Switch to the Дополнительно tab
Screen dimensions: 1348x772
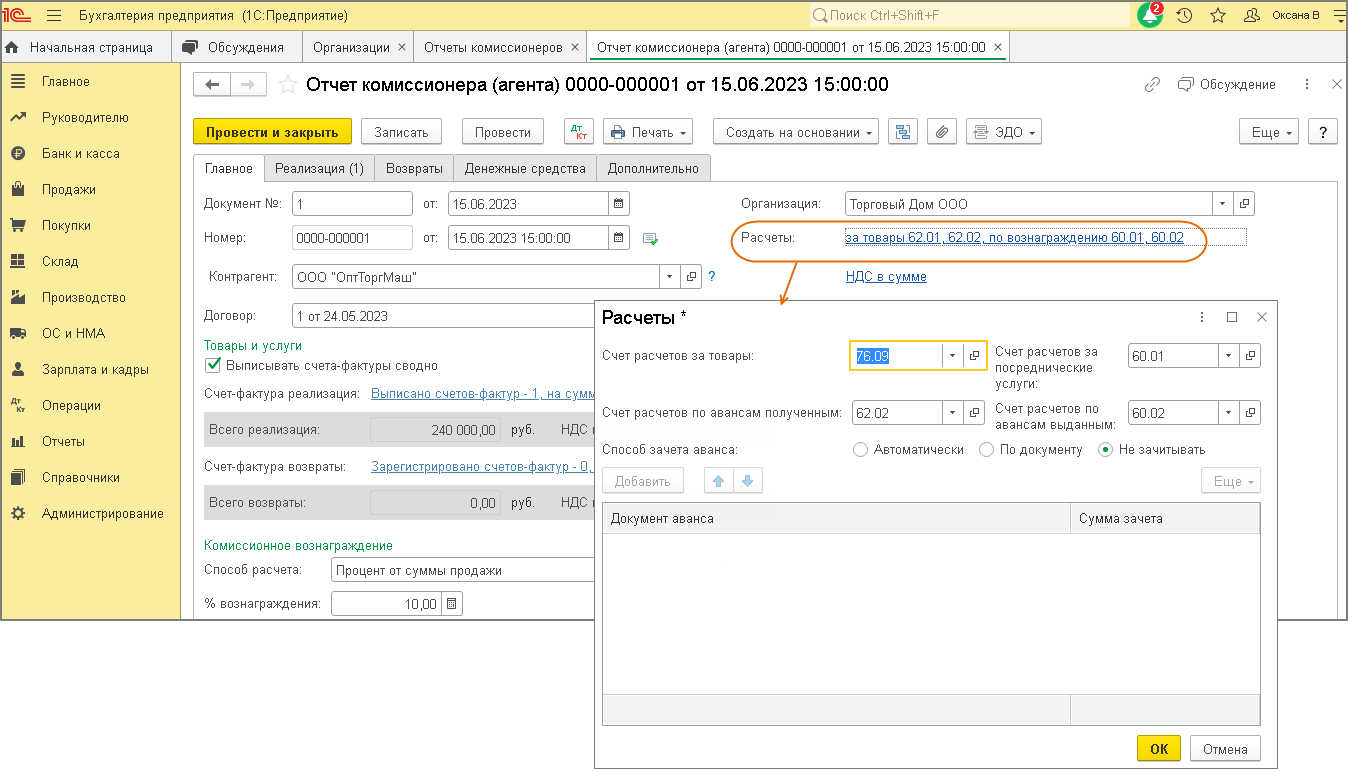[x=654, y=169]
